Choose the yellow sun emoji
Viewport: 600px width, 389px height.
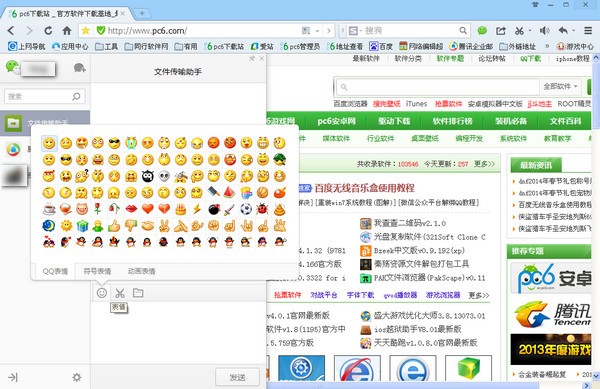pyautogui.click(x=66, y=226)
